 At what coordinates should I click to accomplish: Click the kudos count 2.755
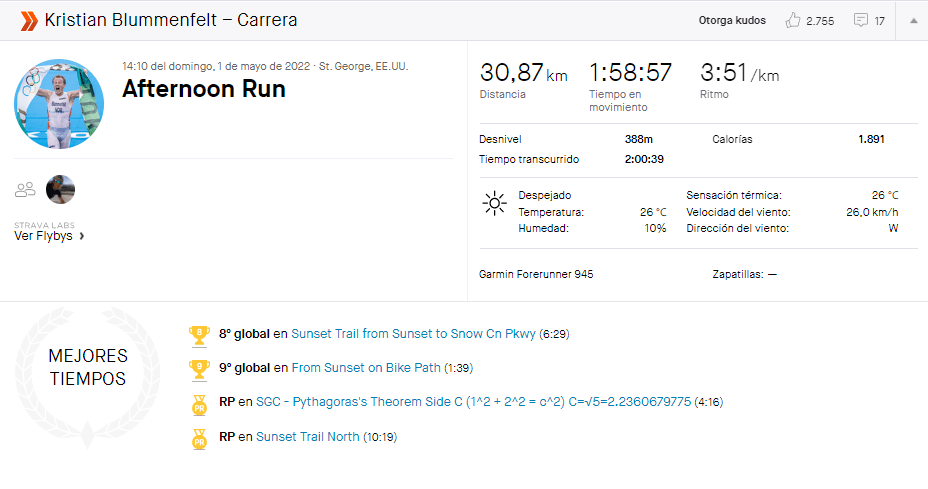[820, 21]
